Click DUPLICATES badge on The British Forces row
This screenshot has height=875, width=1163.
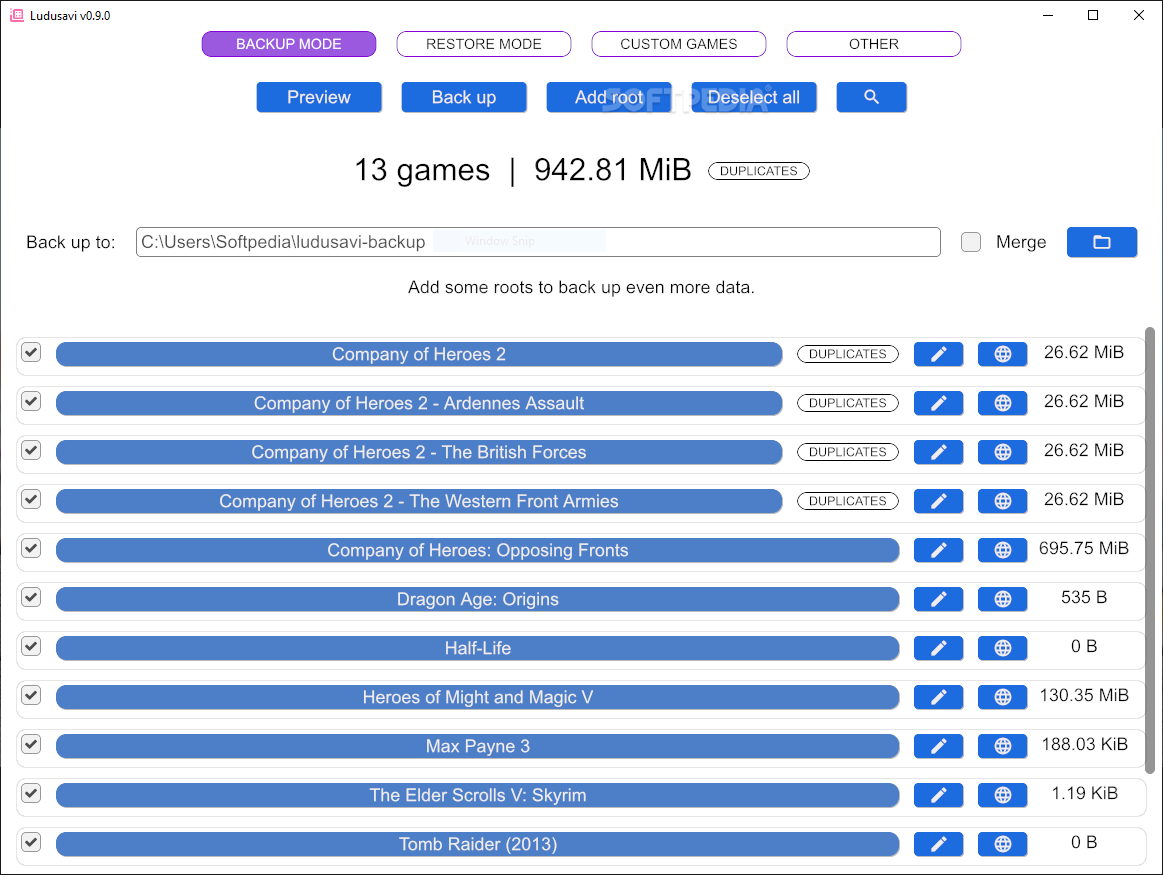pyautogui.click(x=848, y=452)
